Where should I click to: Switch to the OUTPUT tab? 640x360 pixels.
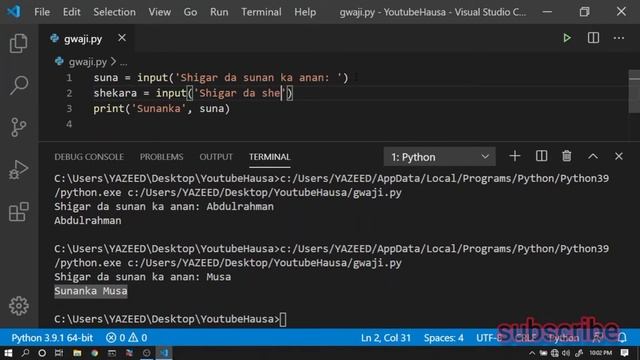pyautogui.click(x=216, y=157)
